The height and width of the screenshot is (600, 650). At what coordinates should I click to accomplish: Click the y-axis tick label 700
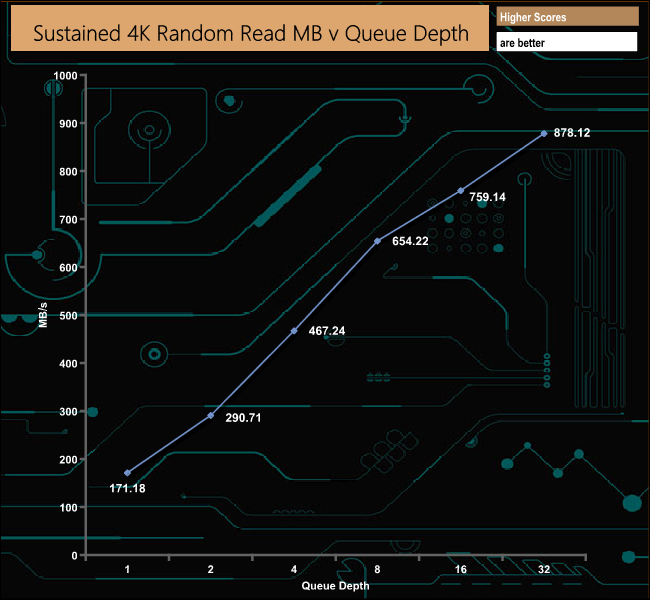point(68,219)
